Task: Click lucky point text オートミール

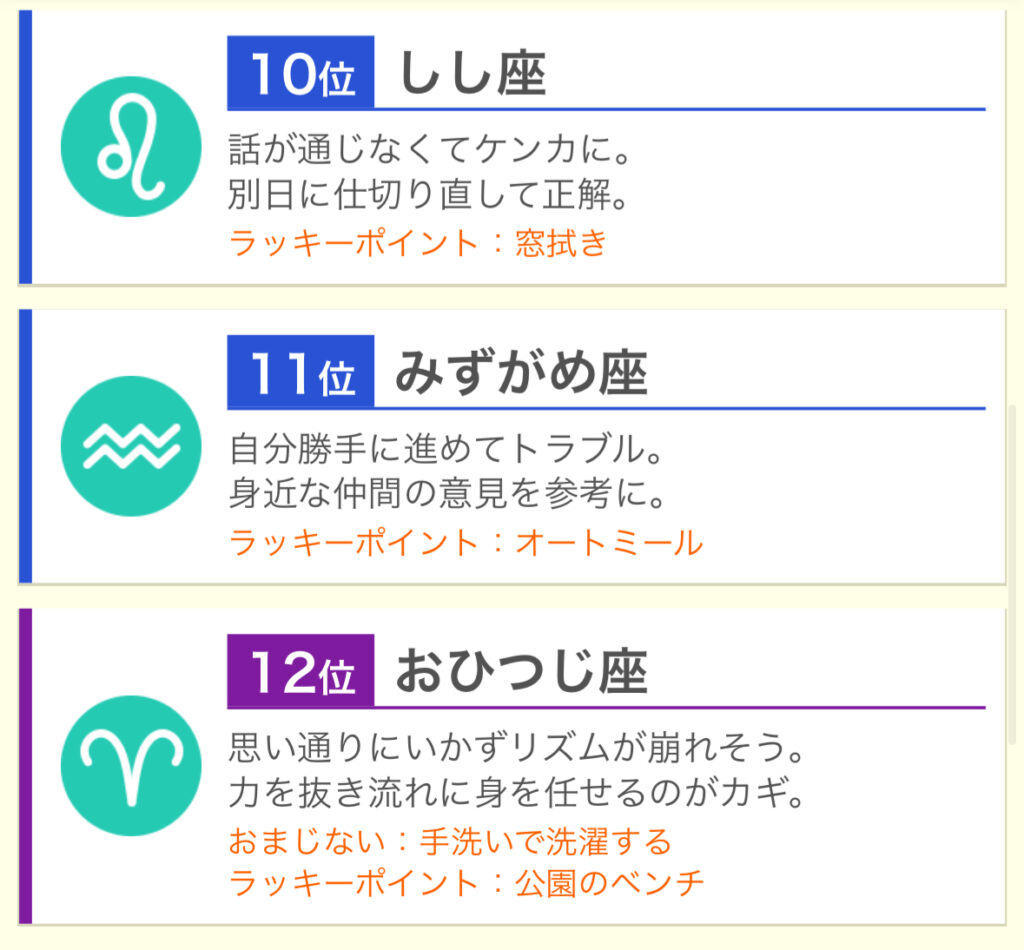Action: (x=609, y=543)
